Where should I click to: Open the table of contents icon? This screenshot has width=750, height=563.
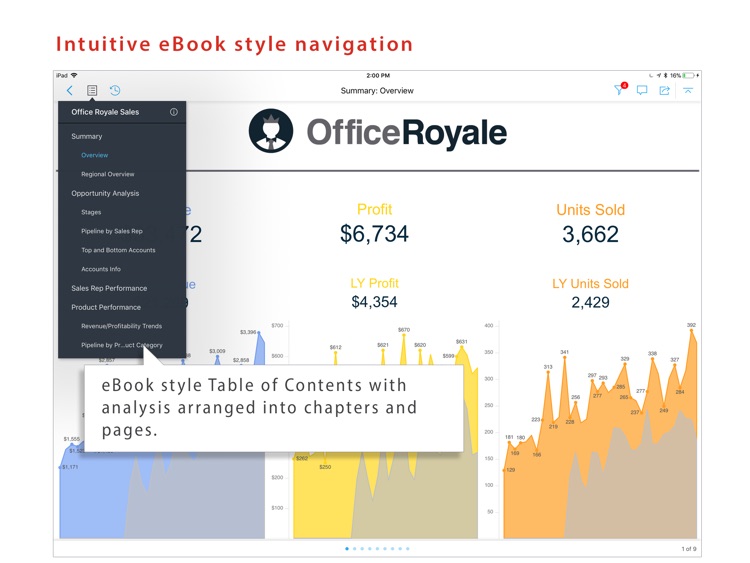point(92,90)
